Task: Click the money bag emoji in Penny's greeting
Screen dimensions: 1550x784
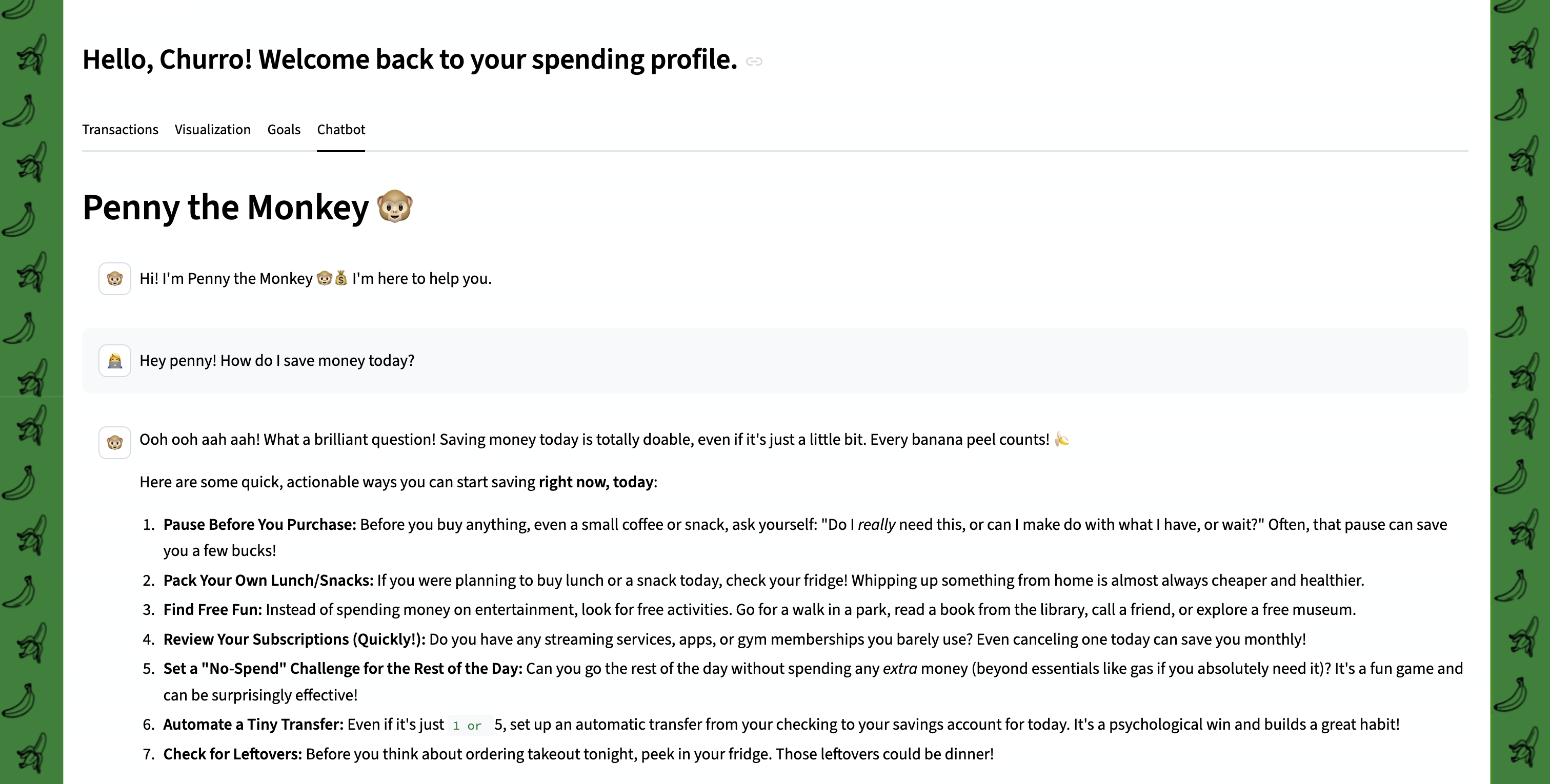Action: [341, 278]
